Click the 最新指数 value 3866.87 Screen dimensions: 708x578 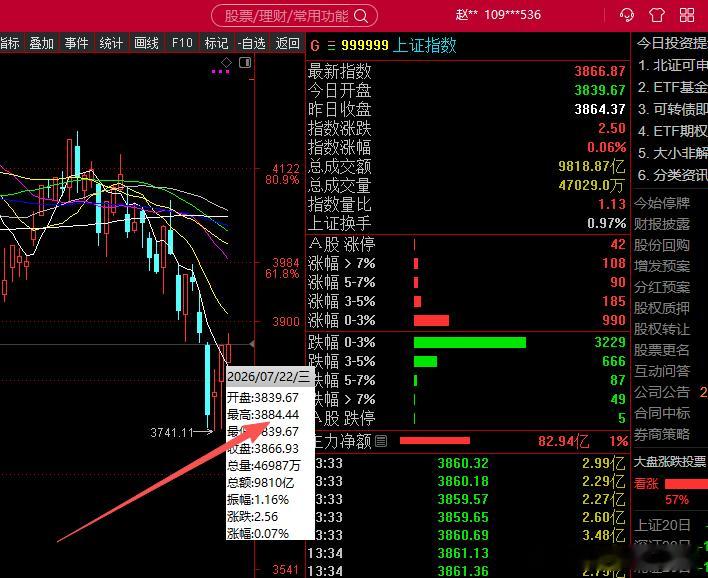point(600,71)
